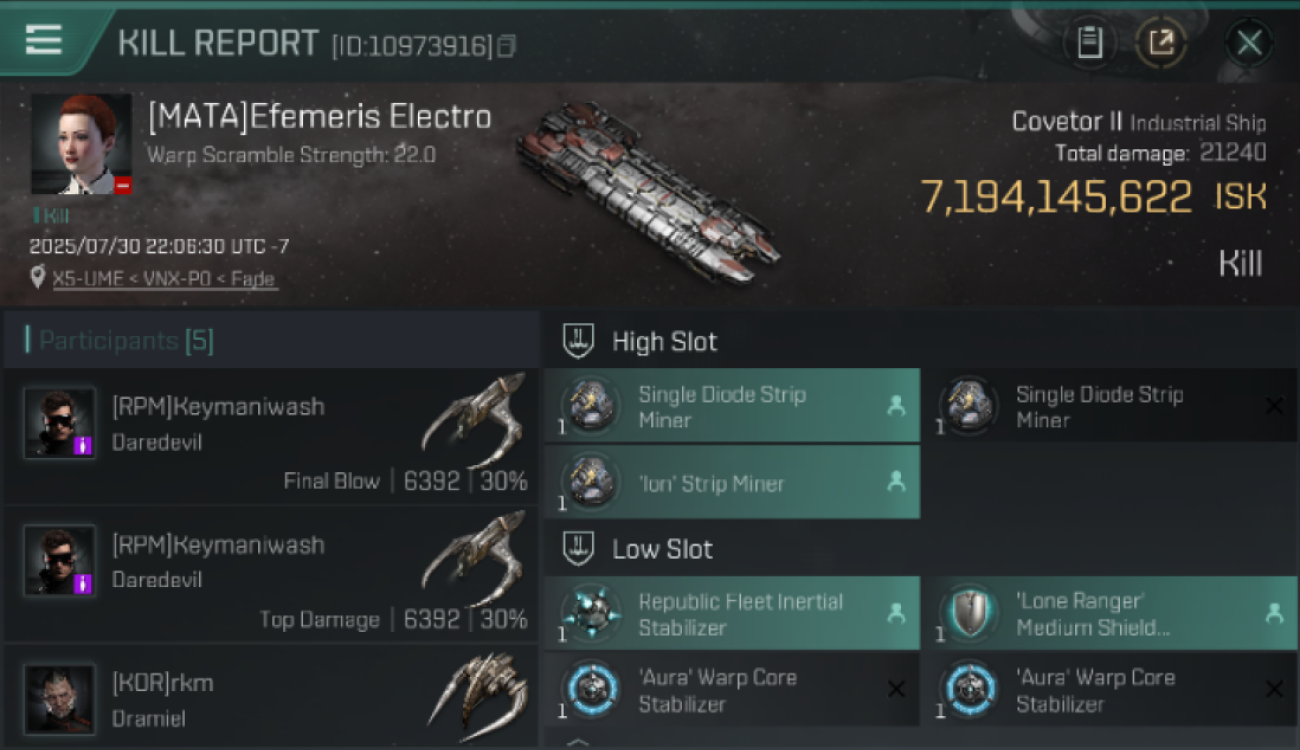View Efemeris Electro's portrait

point(81,144)
